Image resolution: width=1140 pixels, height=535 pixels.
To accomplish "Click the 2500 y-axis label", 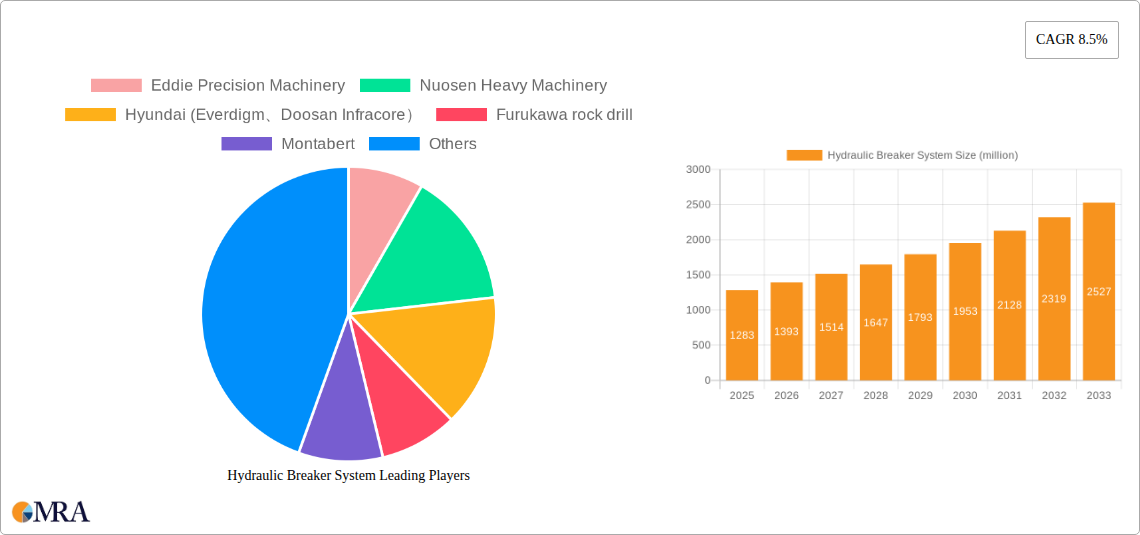I will (698, 205).
